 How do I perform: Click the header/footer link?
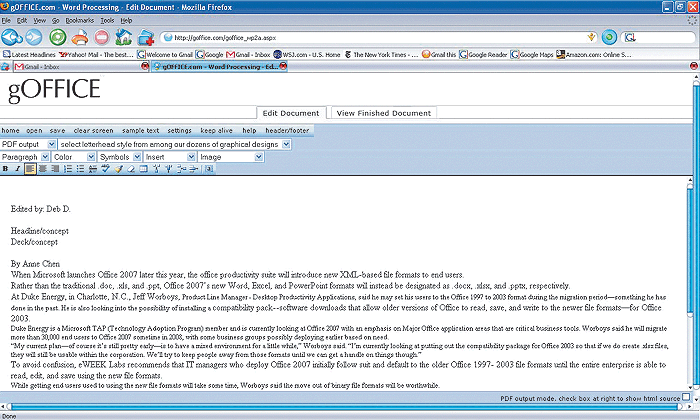point(287,130)
